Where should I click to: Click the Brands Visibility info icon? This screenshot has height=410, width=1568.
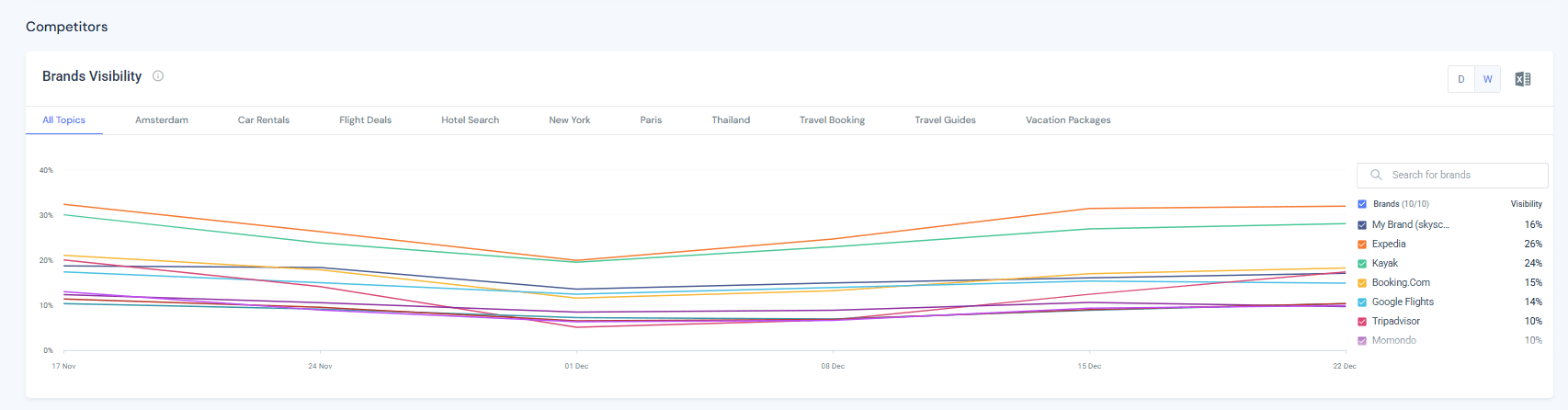pos(158,76)
